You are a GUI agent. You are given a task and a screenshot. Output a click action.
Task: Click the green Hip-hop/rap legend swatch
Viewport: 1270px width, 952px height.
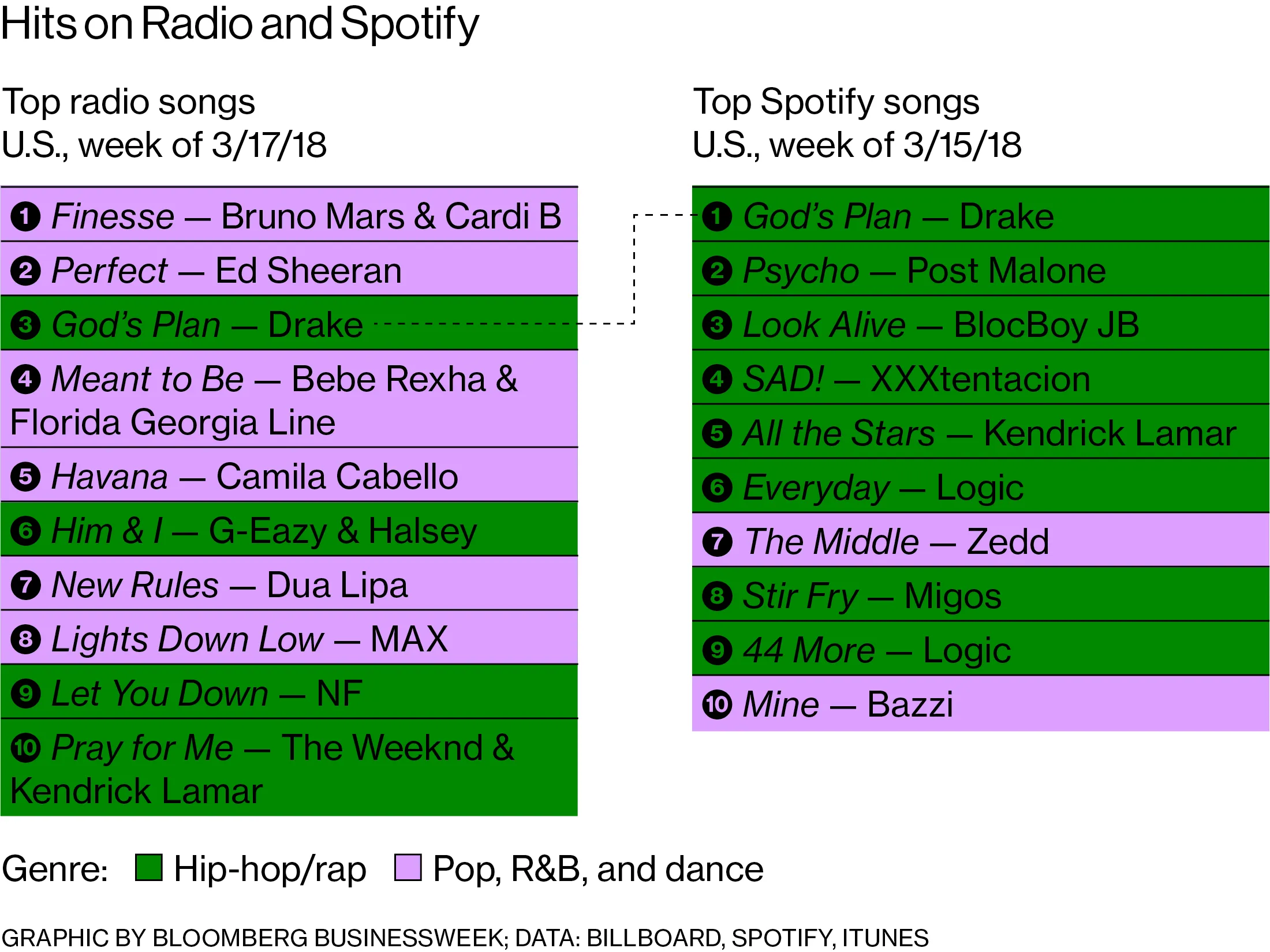tap(148, 868)
